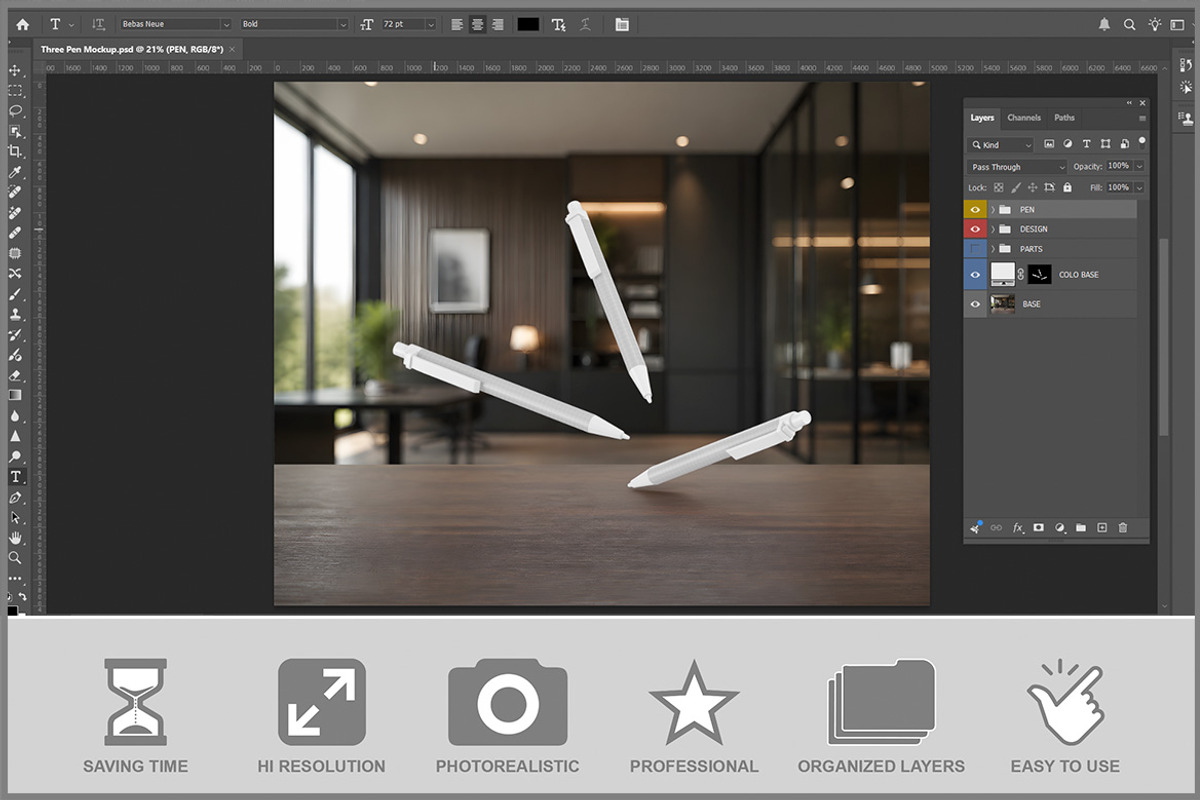This screenshot has width=1200, height=800.
Task: Align text right
Action: pyautogui.click(x=498, y=24)
